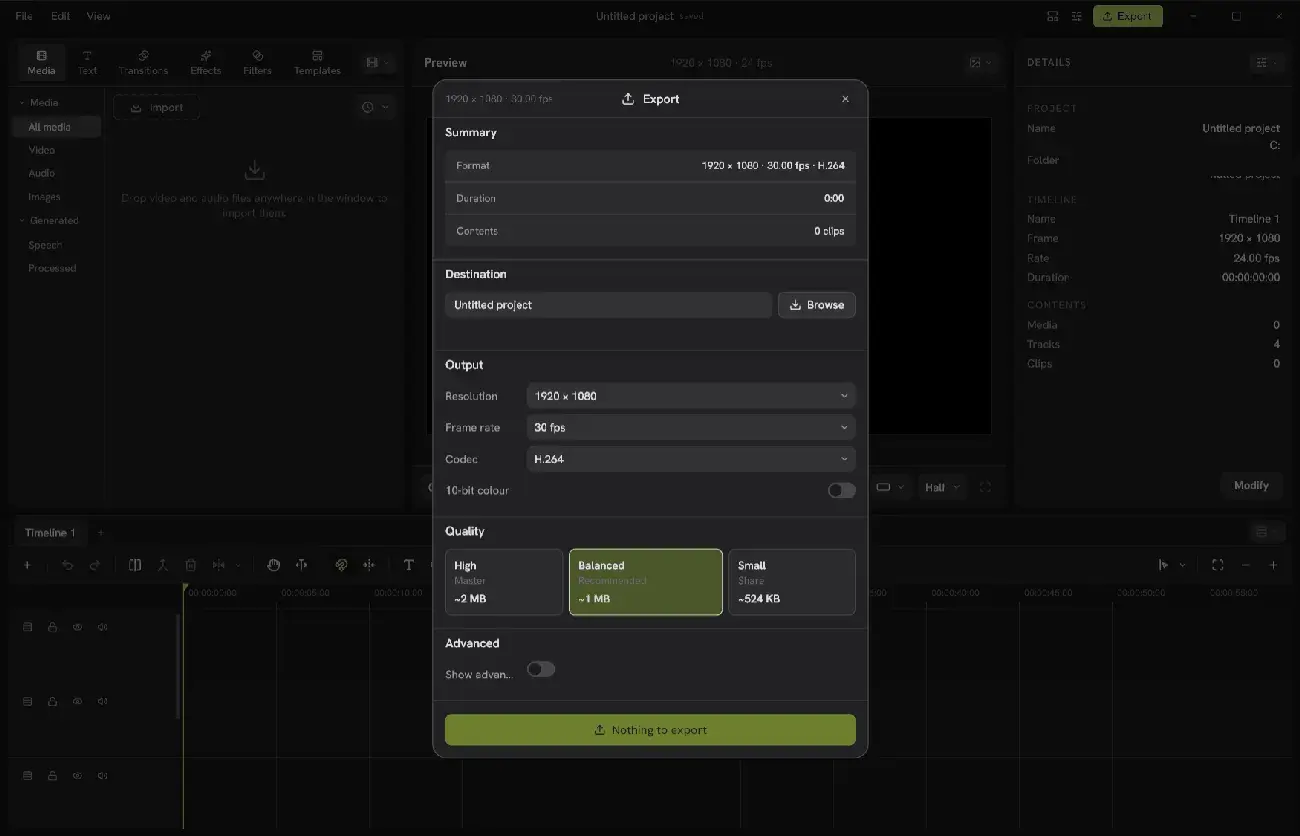The height and width of the screenshot is (836, 1300).
Task: Select the High quality preset
Action: [x=504, y=582]
